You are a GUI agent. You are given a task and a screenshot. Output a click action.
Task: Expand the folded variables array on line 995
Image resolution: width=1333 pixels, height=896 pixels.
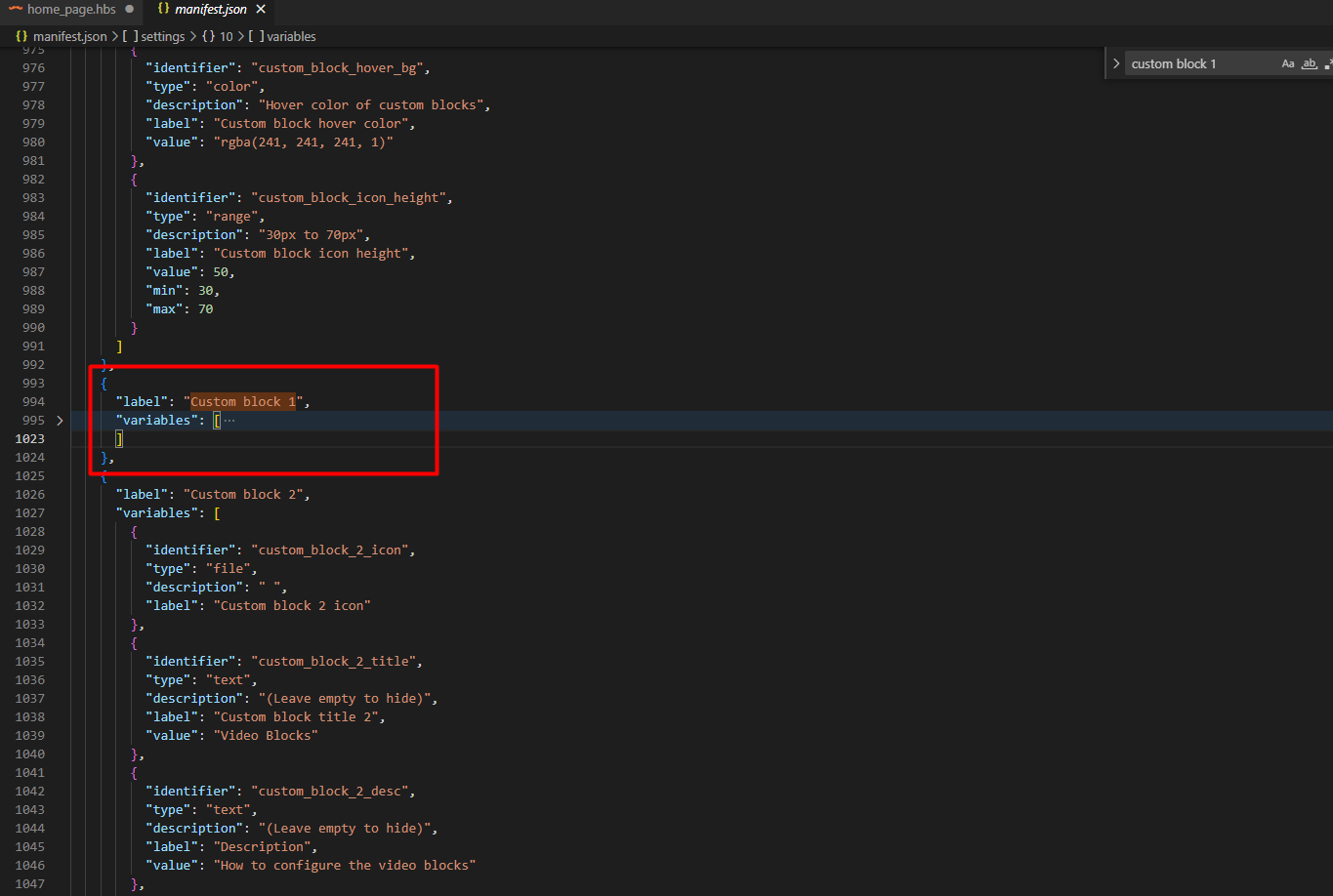[x=60, y=421]
